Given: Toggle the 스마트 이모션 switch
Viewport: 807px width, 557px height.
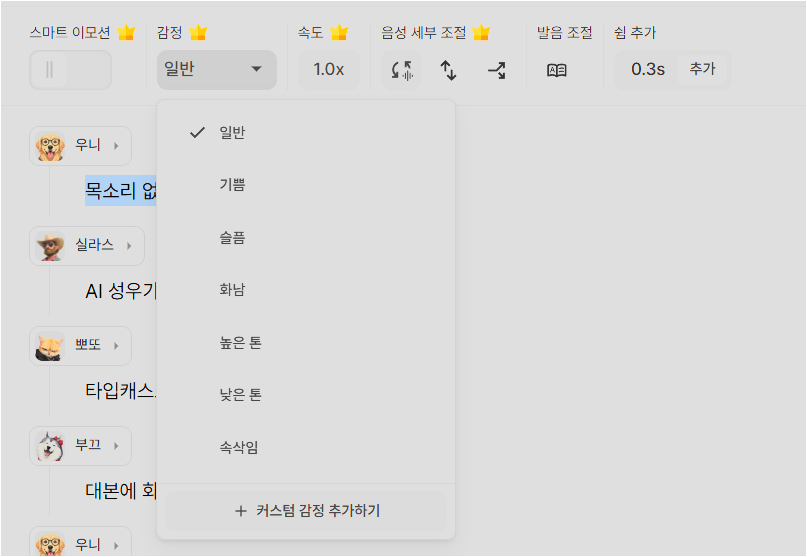Looking at the screenshot, I should click(x=70, y=70).
